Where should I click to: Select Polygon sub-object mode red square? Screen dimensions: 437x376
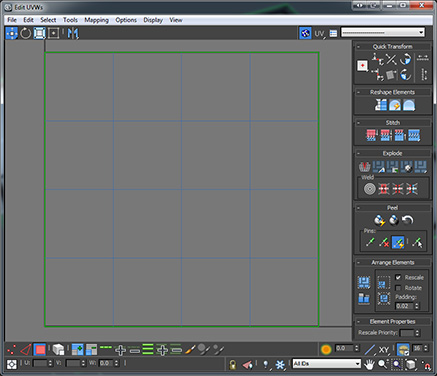click(x=40, y=350)
